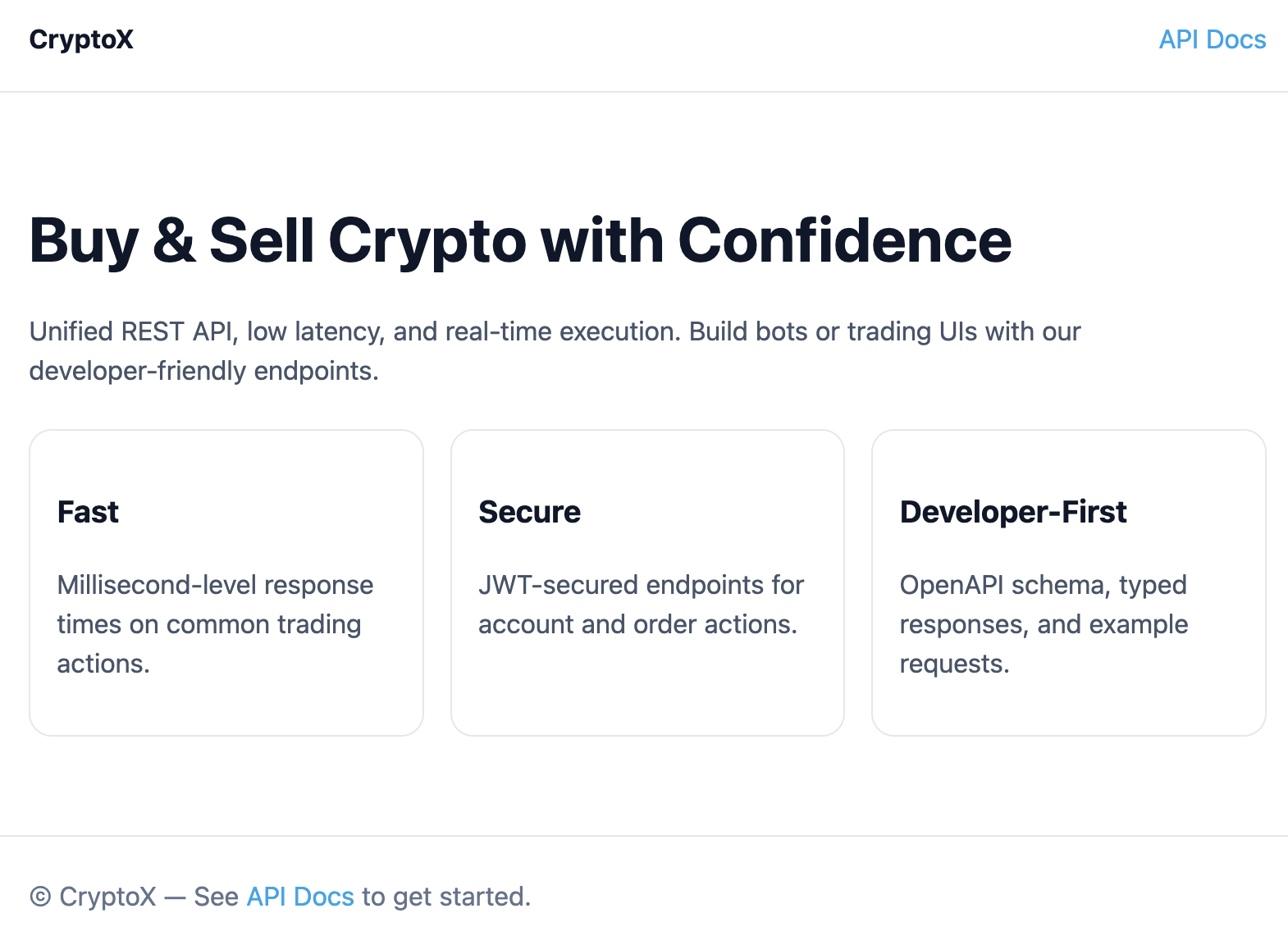The height and width of the screenshot is (945, 1288).
Task: Click the millisecond response times description text
Action: click(x=215, y=623)
